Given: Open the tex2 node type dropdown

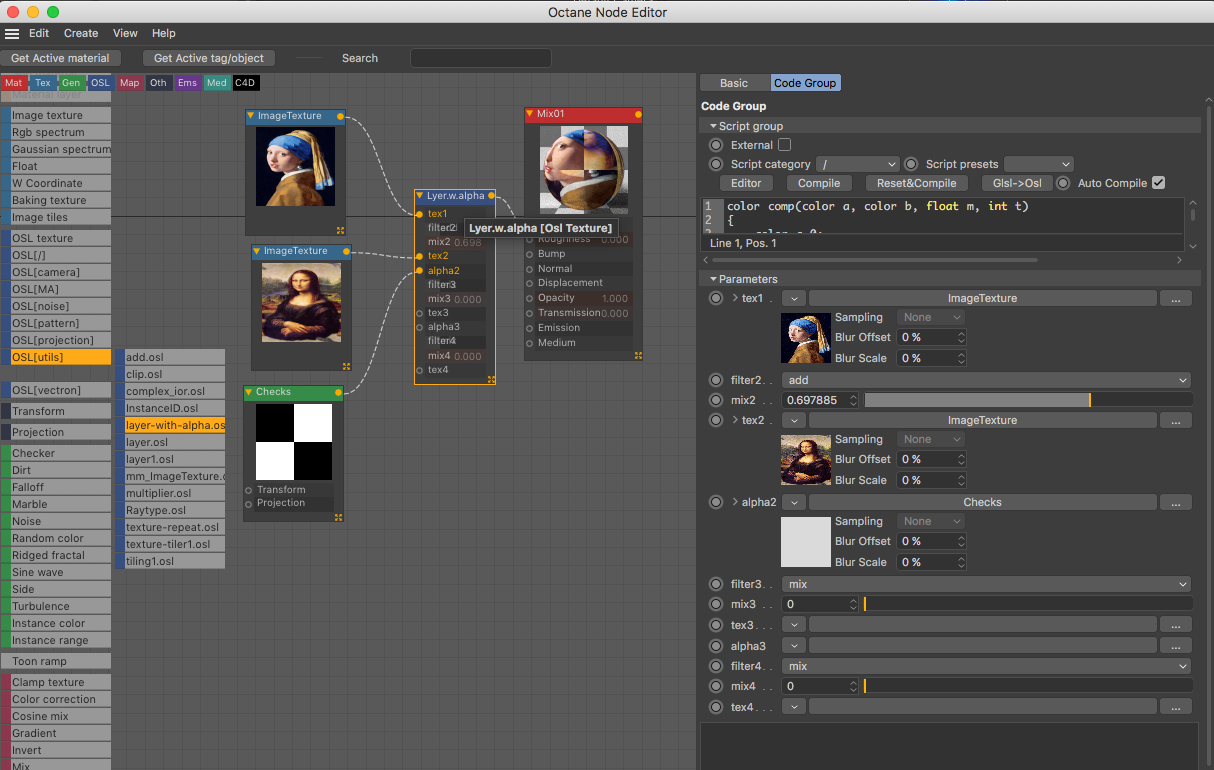Looking at the screenshot, I should coord(793,420).
